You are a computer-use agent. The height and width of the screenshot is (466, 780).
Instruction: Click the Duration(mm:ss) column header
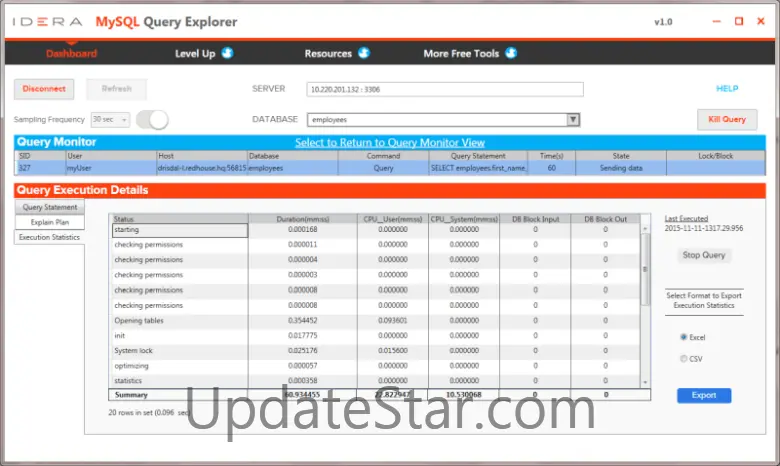pos(302,219)
